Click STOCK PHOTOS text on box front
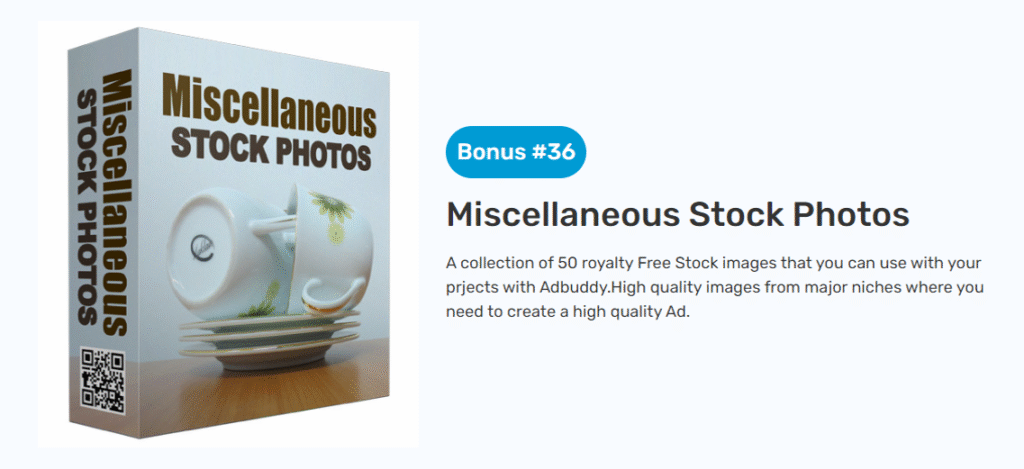Screen dimensions: 1024x469 coord(271,152)
